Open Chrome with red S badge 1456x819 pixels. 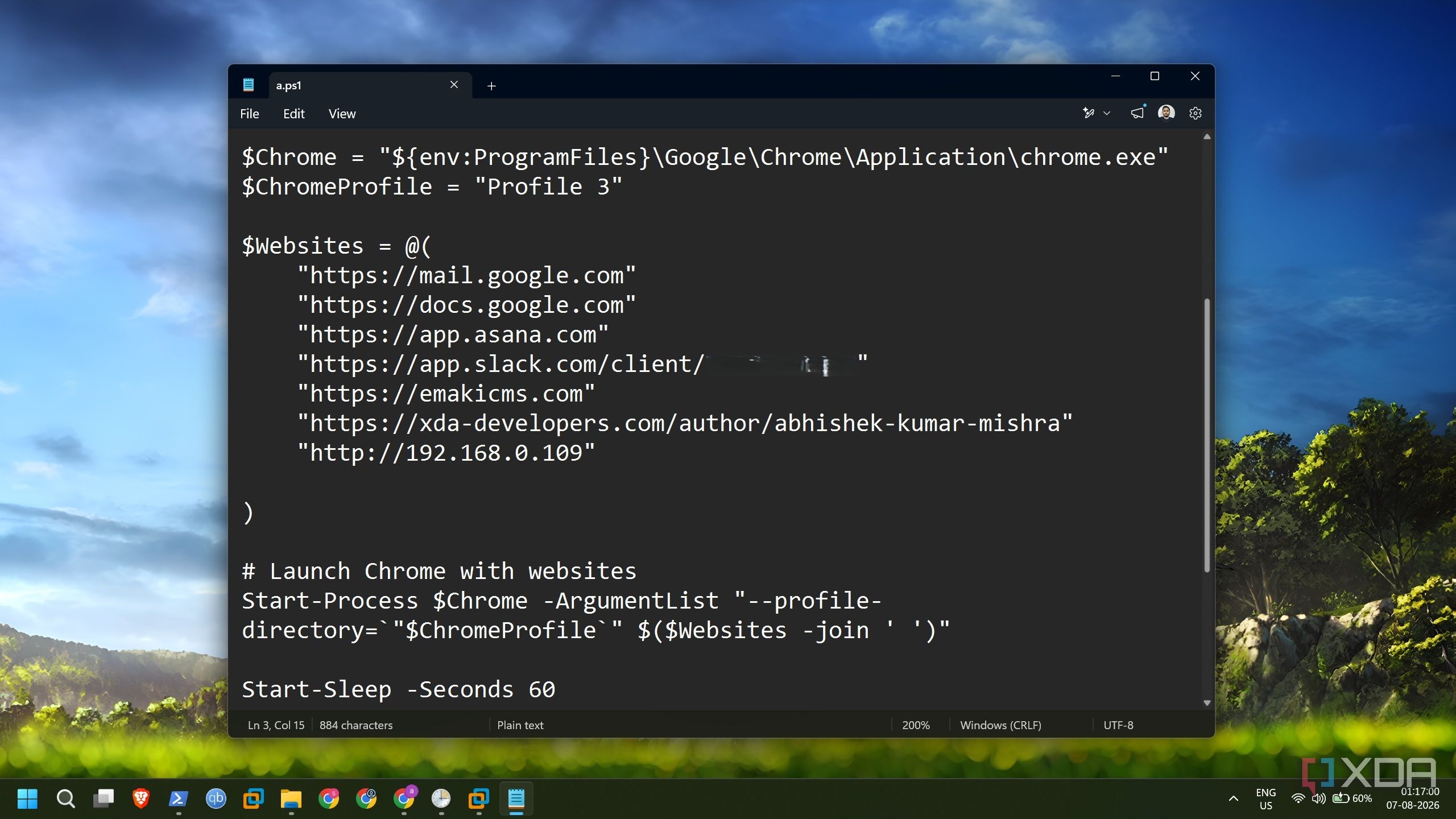(329, 799)
